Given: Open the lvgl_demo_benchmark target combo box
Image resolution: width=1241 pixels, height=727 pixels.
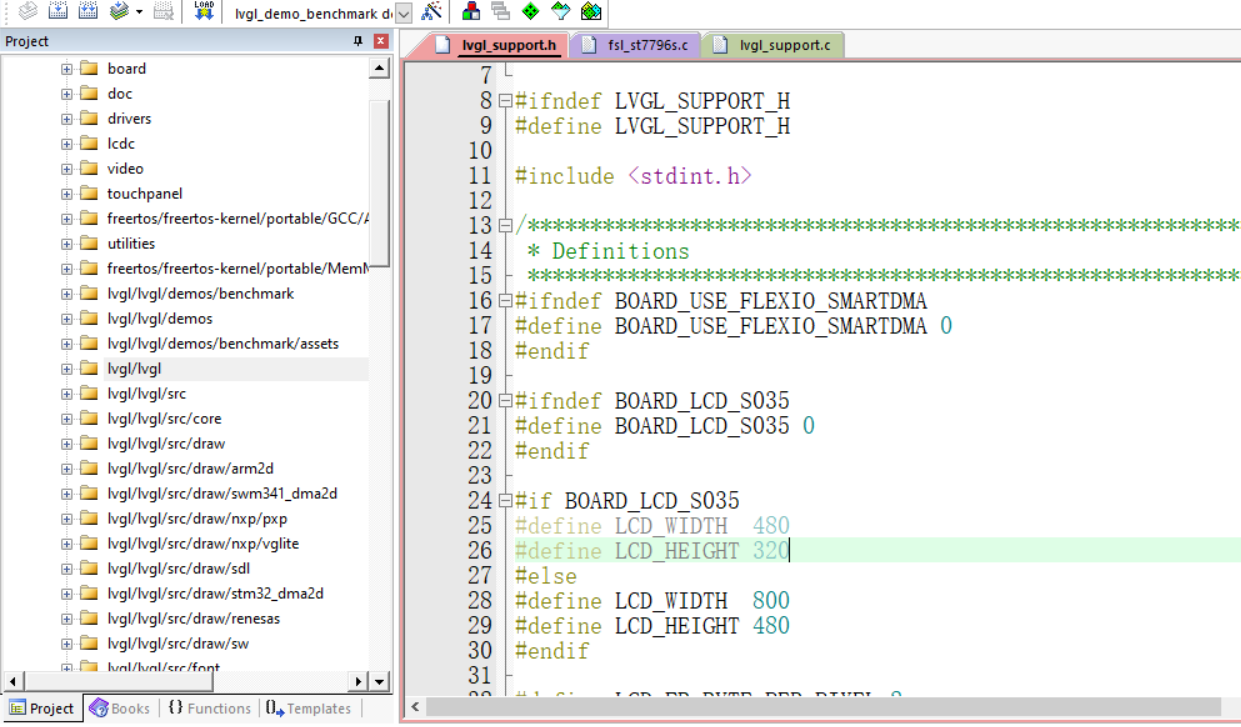Looking at the screenshot, I should (404, 14).
